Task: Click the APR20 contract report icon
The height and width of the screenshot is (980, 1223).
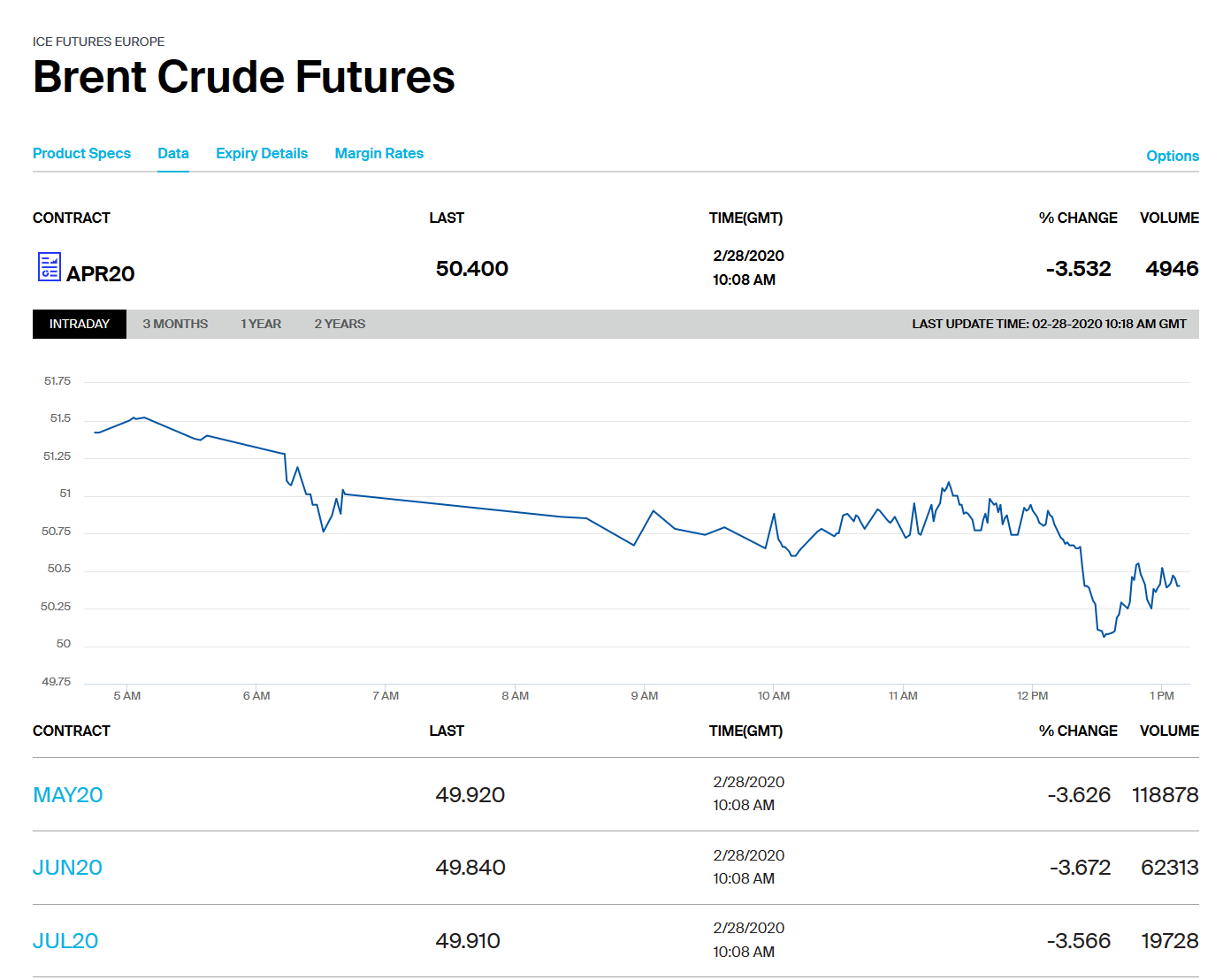Action: (50, 266)
